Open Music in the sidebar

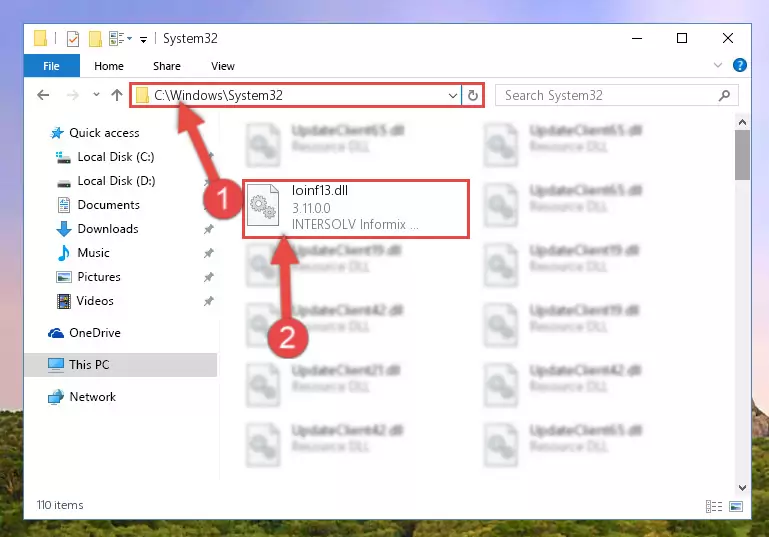tap(93, 253)
